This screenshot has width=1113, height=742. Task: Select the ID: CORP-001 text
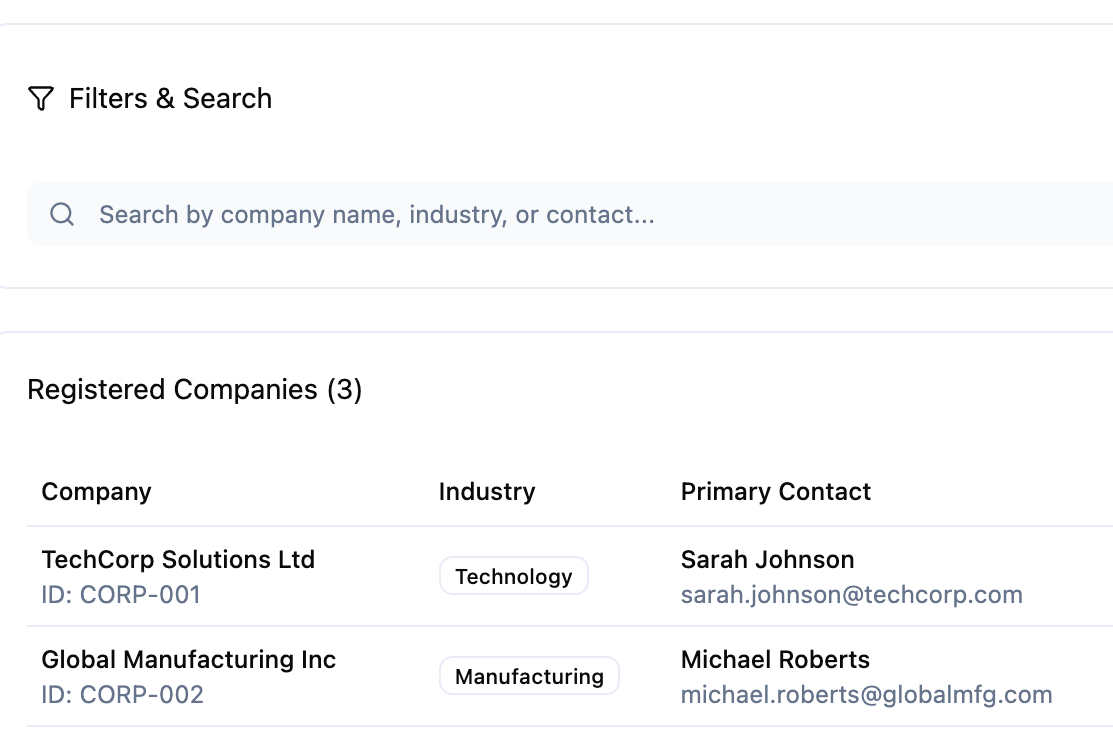pos(121,594)
